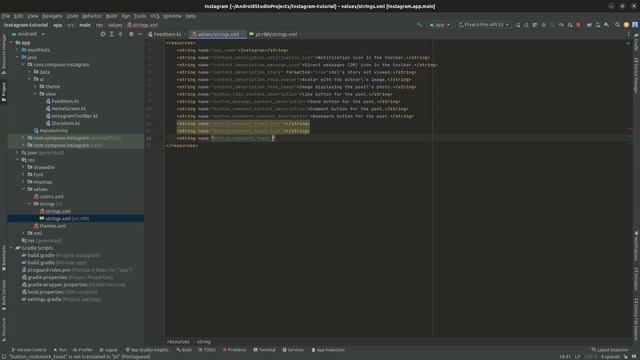This screenshot has width=640, height=360.
Task: Expand the drawable folder
Action: point(23,167)
